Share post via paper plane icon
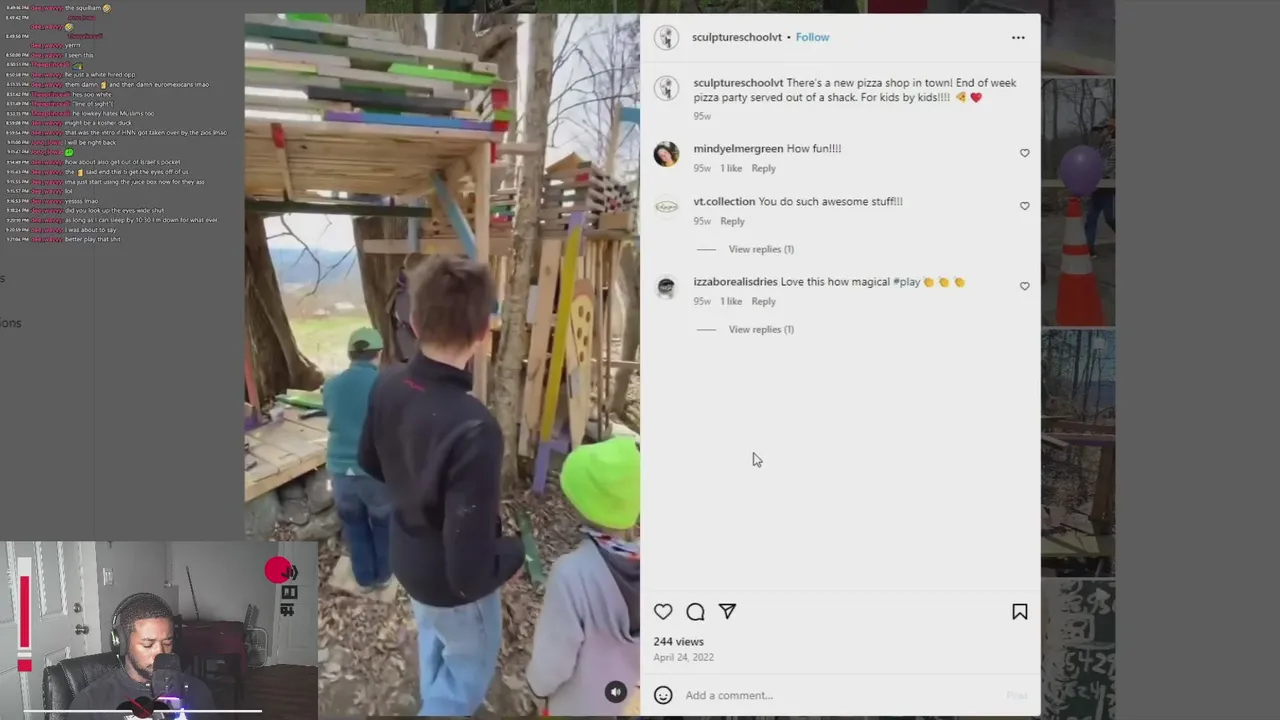Screen dimensions: 1280x720 tap(727, 612)
